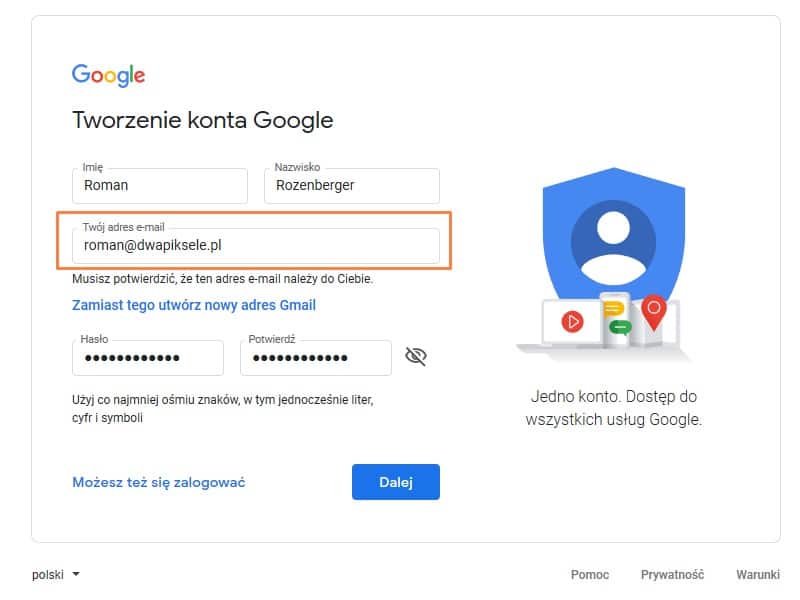Open the "Możesz też się zalogować" link

click(x=158, y=482)
